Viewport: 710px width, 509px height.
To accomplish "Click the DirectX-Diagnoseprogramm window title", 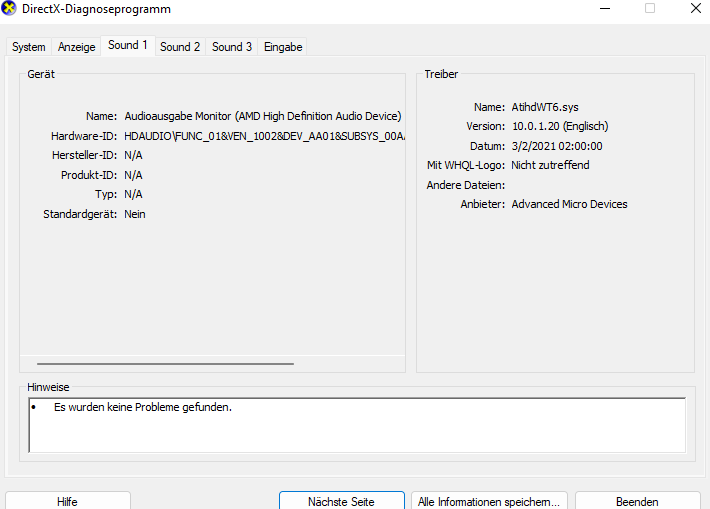I will pos(96,9).
